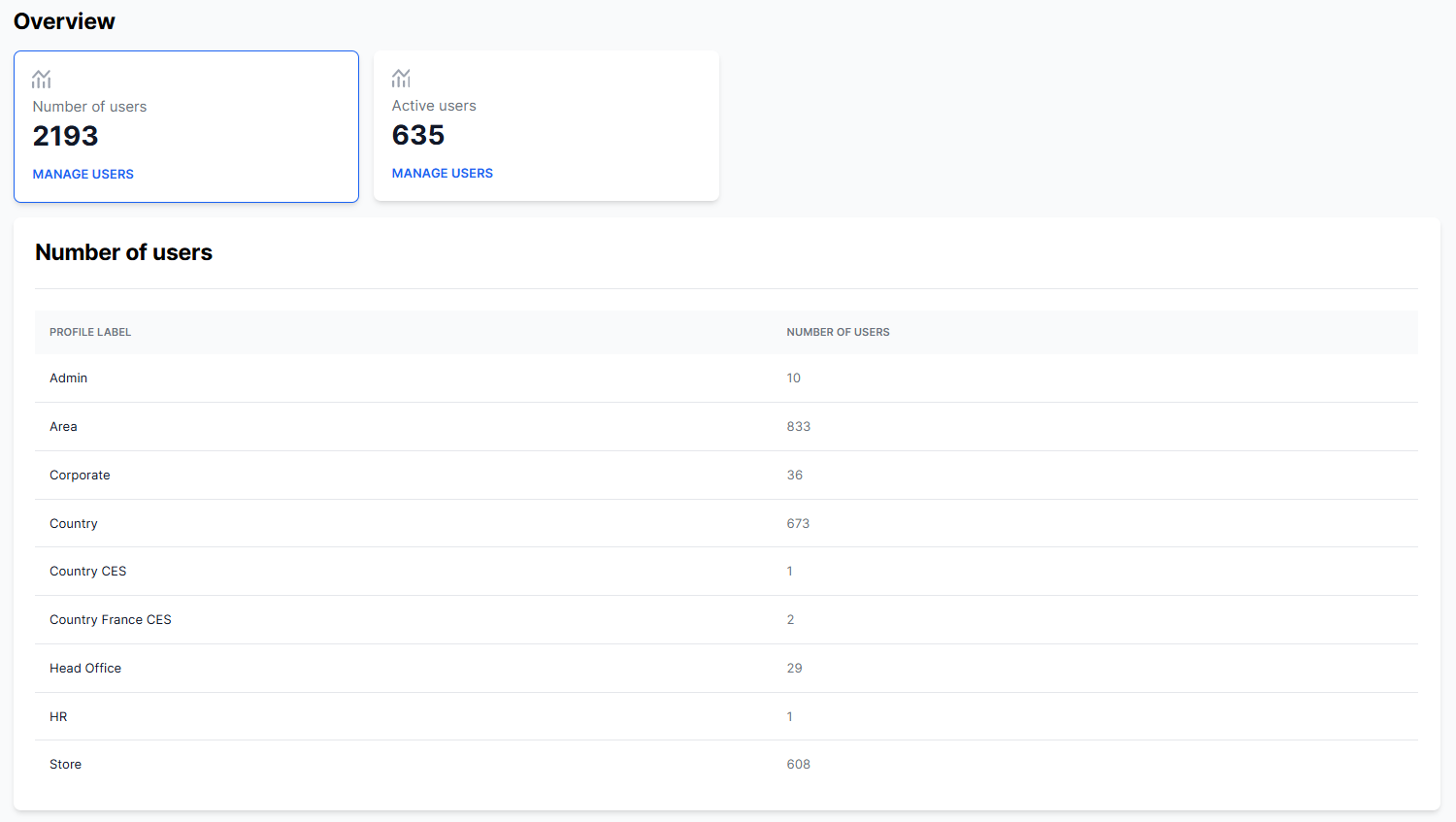Click the chart icon above Active users
This screenshot has height=822, width=1456.
pos(401,79)
